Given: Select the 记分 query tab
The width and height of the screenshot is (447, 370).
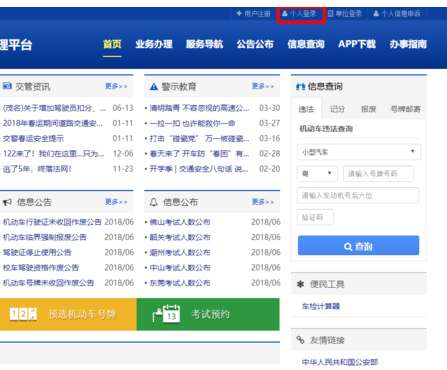Looking at the screenshot, I should coord(337,109).
